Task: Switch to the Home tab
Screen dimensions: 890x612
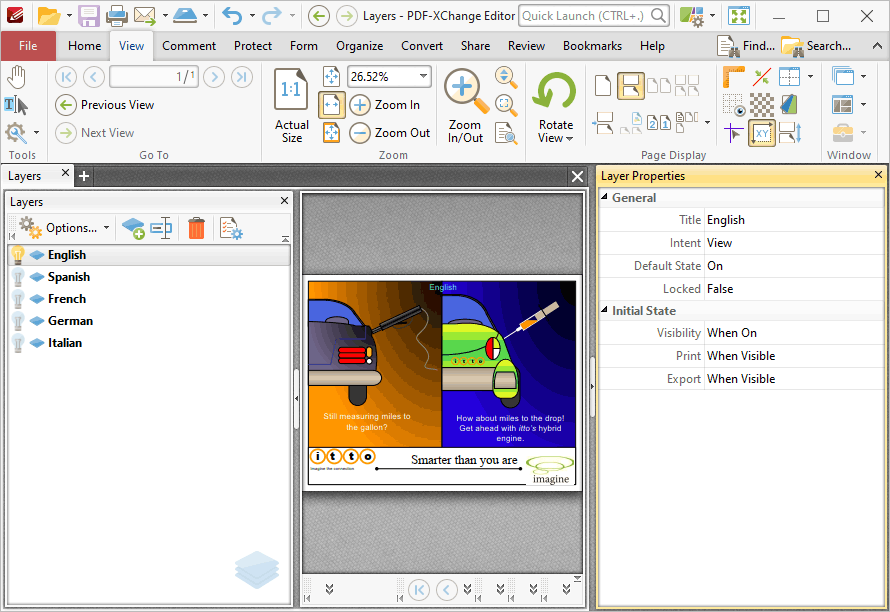Action: tap(84, 46)
